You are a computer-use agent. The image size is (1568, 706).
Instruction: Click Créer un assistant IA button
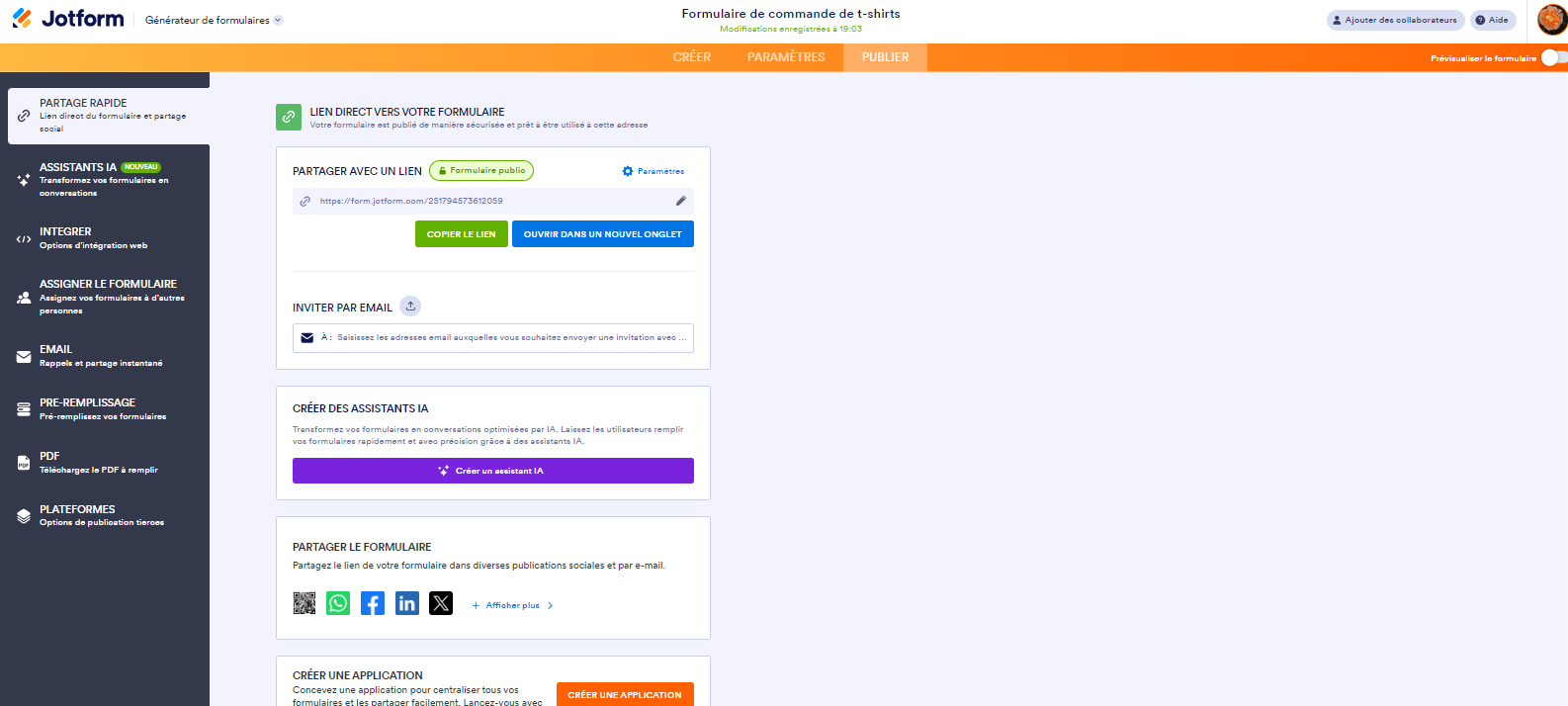tap(493, 471)
